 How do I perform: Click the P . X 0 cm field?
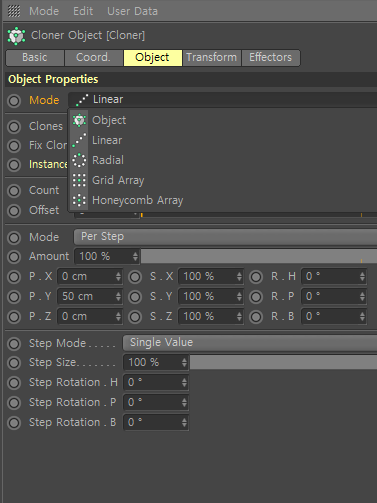coord(90,276)
